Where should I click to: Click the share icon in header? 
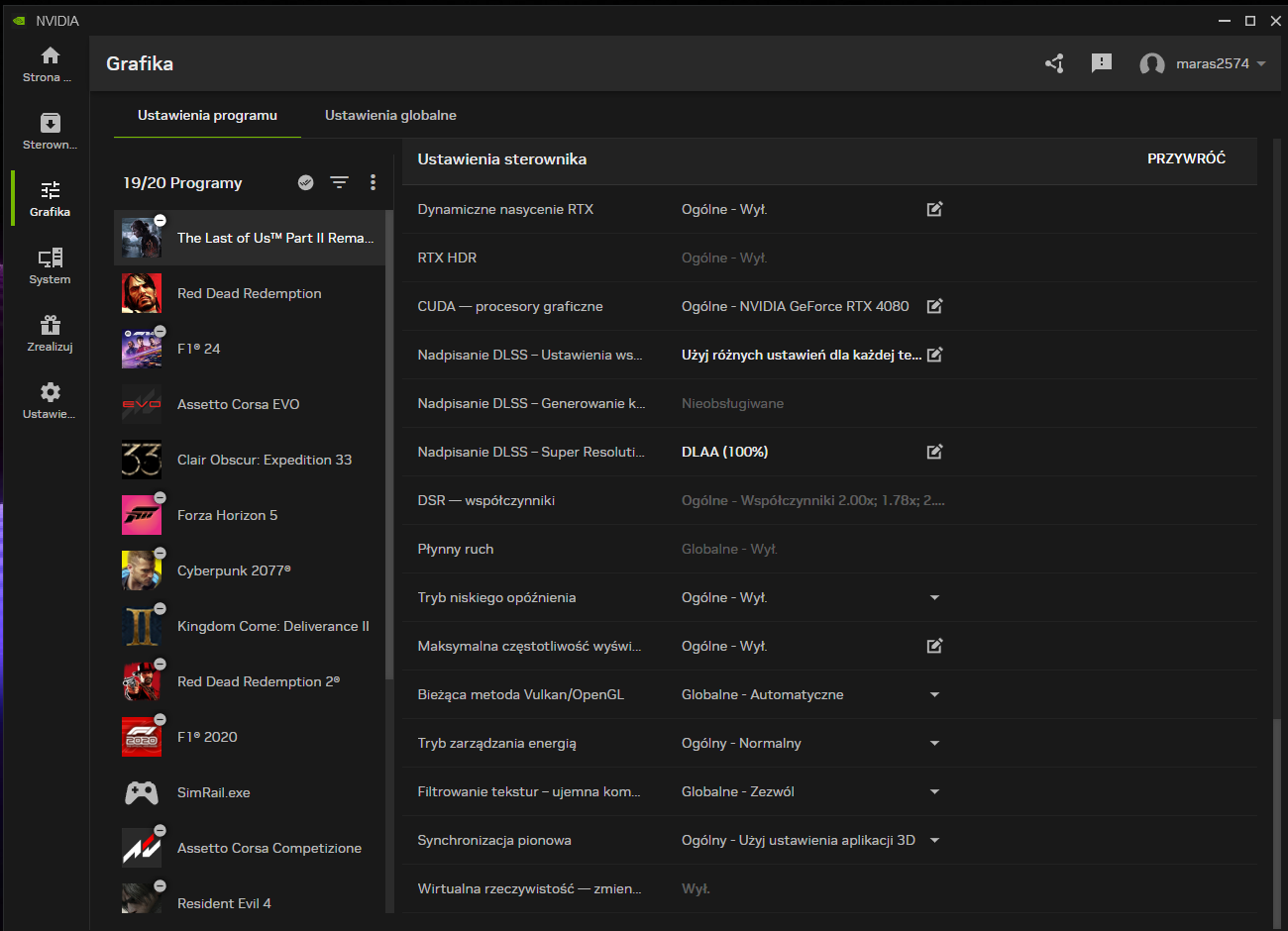click(1054, 63)
